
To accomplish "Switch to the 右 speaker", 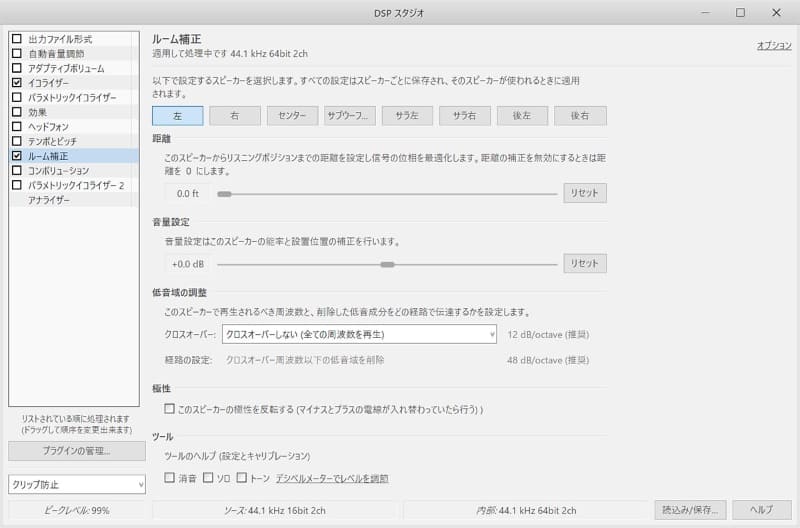I will (235, 116).
